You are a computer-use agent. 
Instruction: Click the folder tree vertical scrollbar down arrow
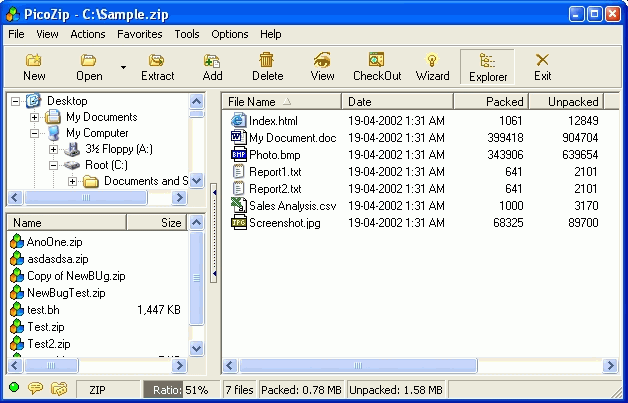pos(196,181)
